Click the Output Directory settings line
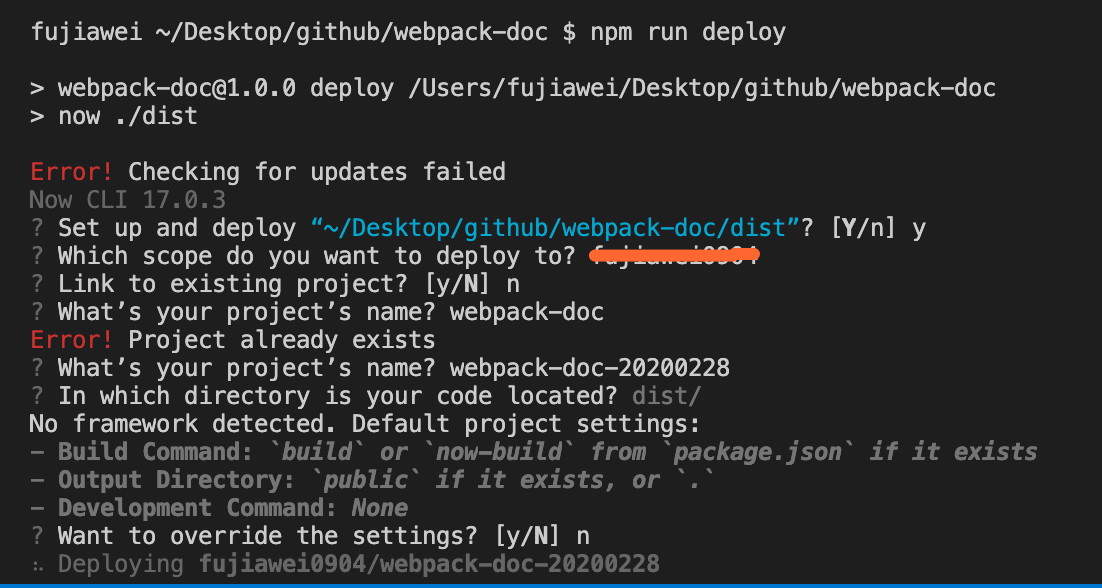1102x588 pixels. pyautogui.click(x=371, y=480)
